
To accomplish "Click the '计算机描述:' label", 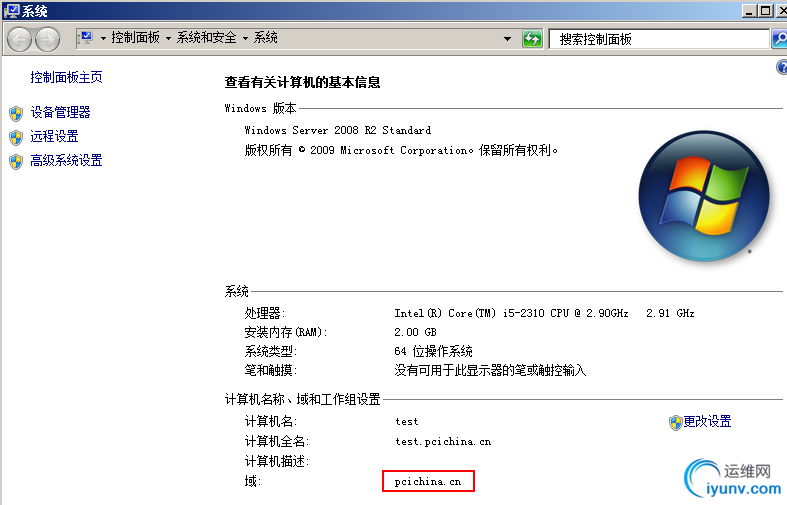I will [277, 461].
